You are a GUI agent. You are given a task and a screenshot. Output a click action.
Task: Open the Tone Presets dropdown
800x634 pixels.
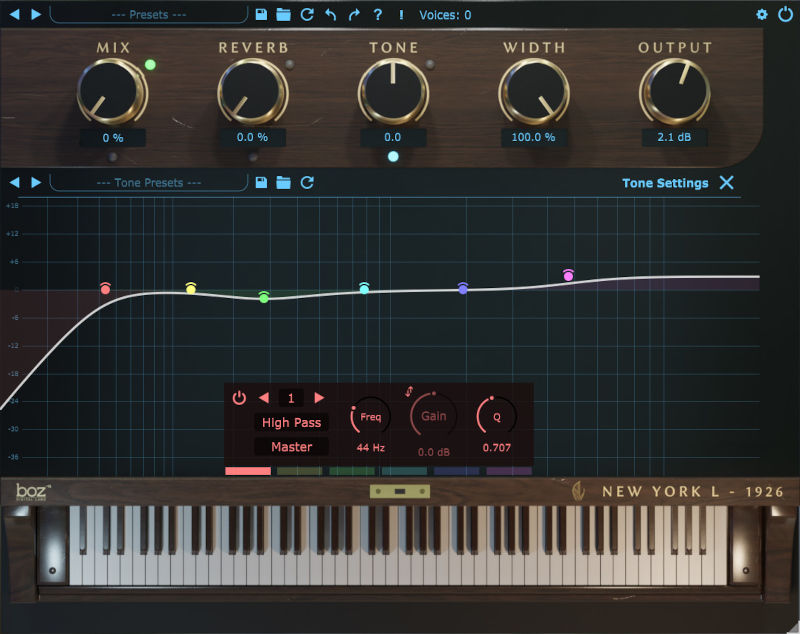coord(148,183)
